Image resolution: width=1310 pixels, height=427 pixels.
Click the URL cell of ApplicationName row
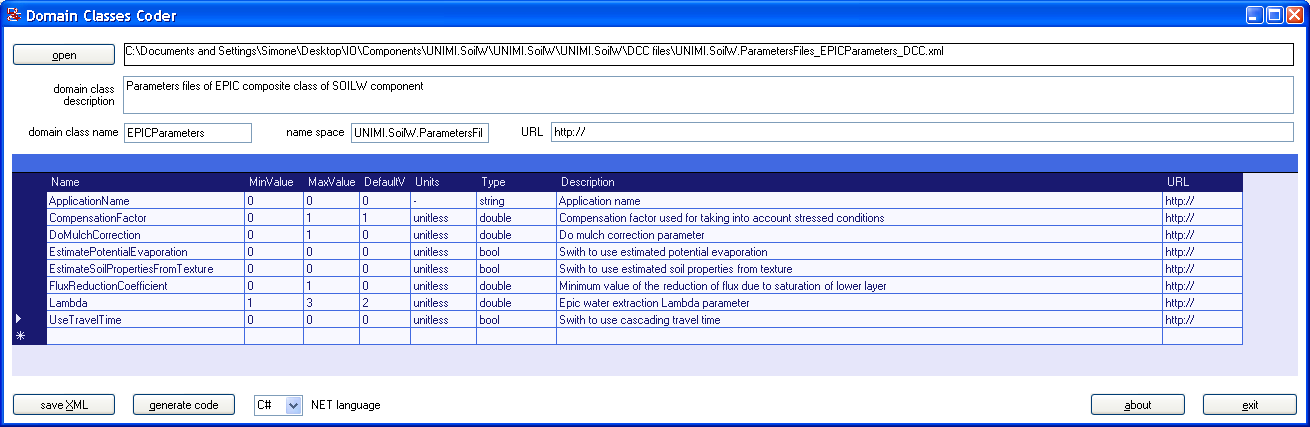(x=1203, y=201)
